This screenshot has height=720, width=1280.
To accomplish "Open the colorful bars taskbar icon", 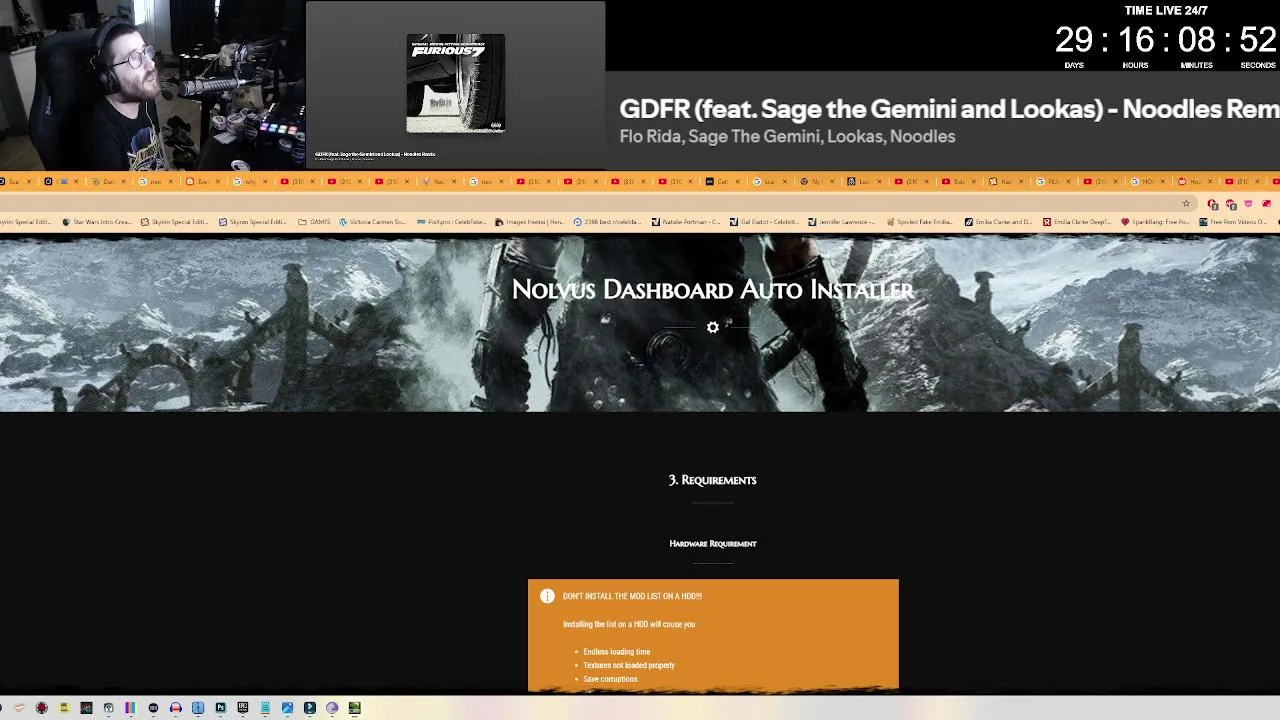I will (x=130, y=708).
